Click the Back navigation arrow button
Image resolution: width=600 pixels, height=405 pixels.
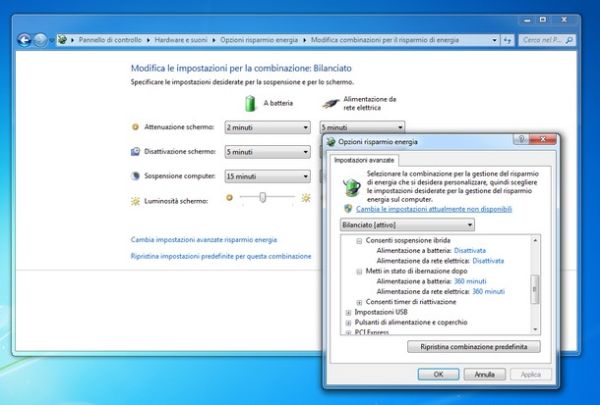23,39
